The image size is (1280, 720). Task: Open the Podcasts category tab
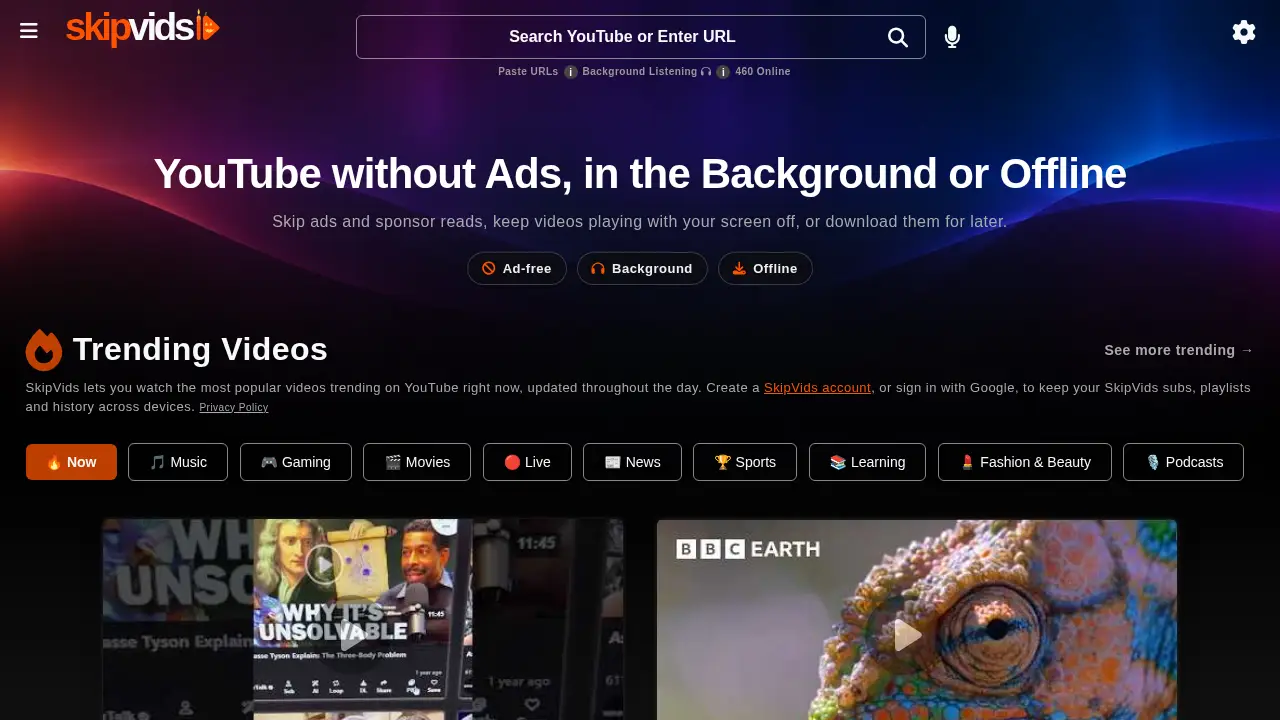[x=1183, y=462]
